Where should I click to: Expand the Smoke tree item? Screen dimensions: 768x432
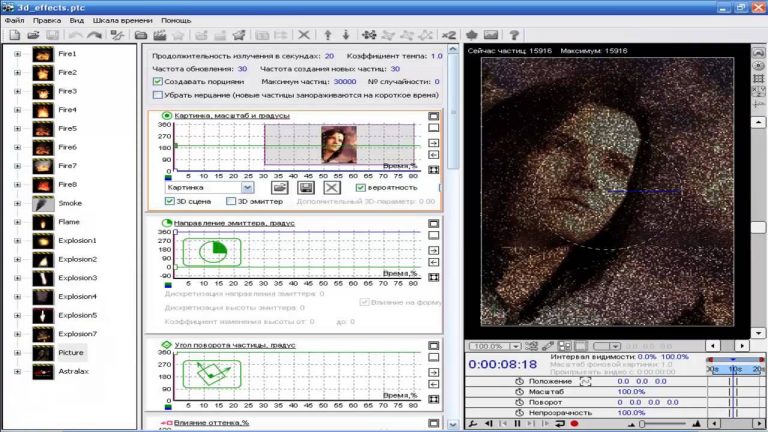click(x=17, y=203)
